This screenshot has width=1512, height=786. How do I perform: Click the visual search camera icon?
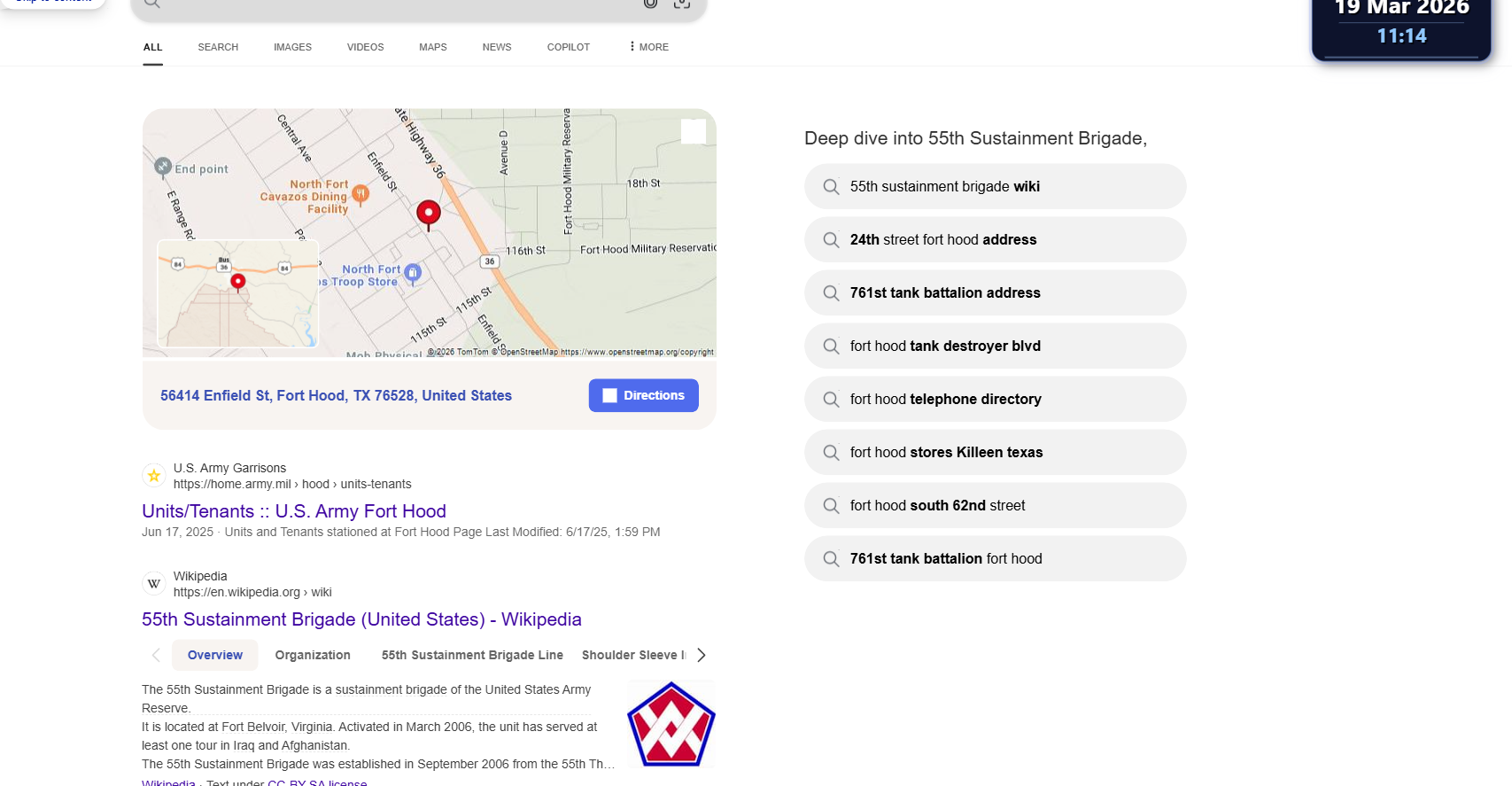click(682, 4)
